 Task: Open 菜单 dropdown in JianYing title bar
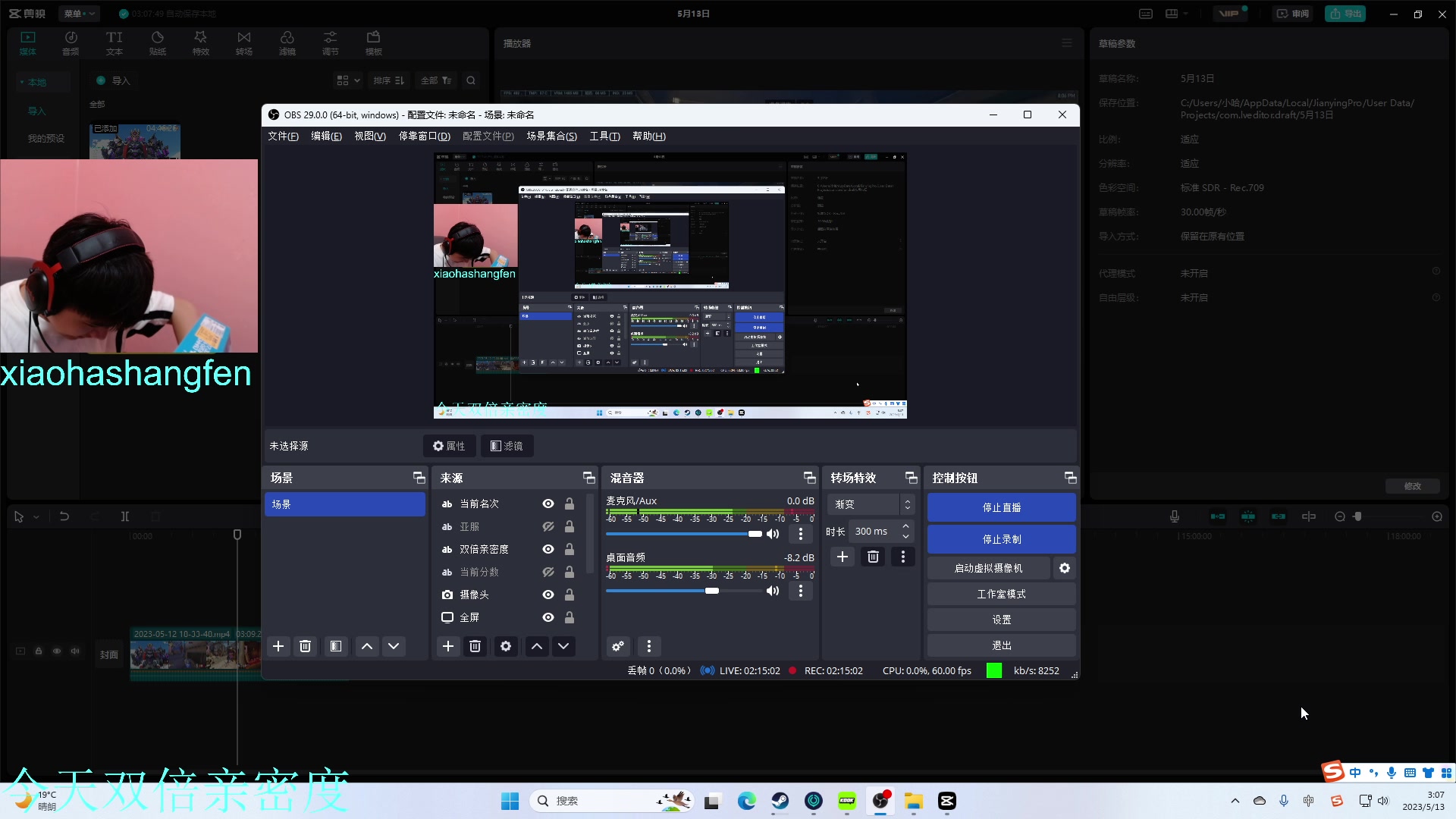80,14
